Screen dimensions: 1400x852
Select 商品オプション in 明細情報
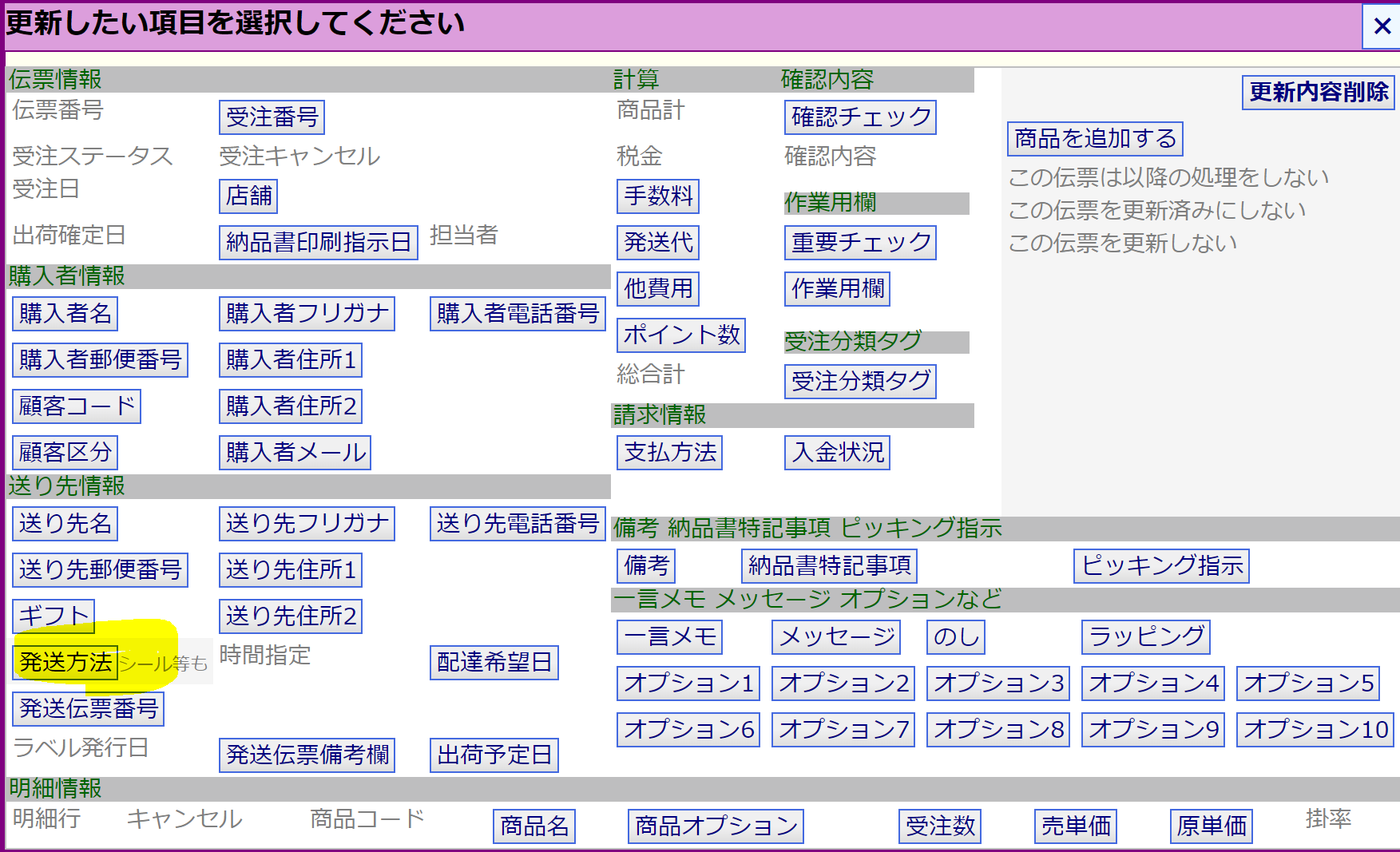pyautogui.click(x=716, y=826)
